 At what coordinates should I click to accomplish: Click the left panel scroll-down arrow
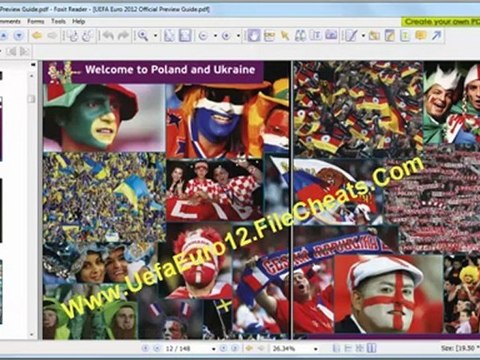click(x=32, y=334)
